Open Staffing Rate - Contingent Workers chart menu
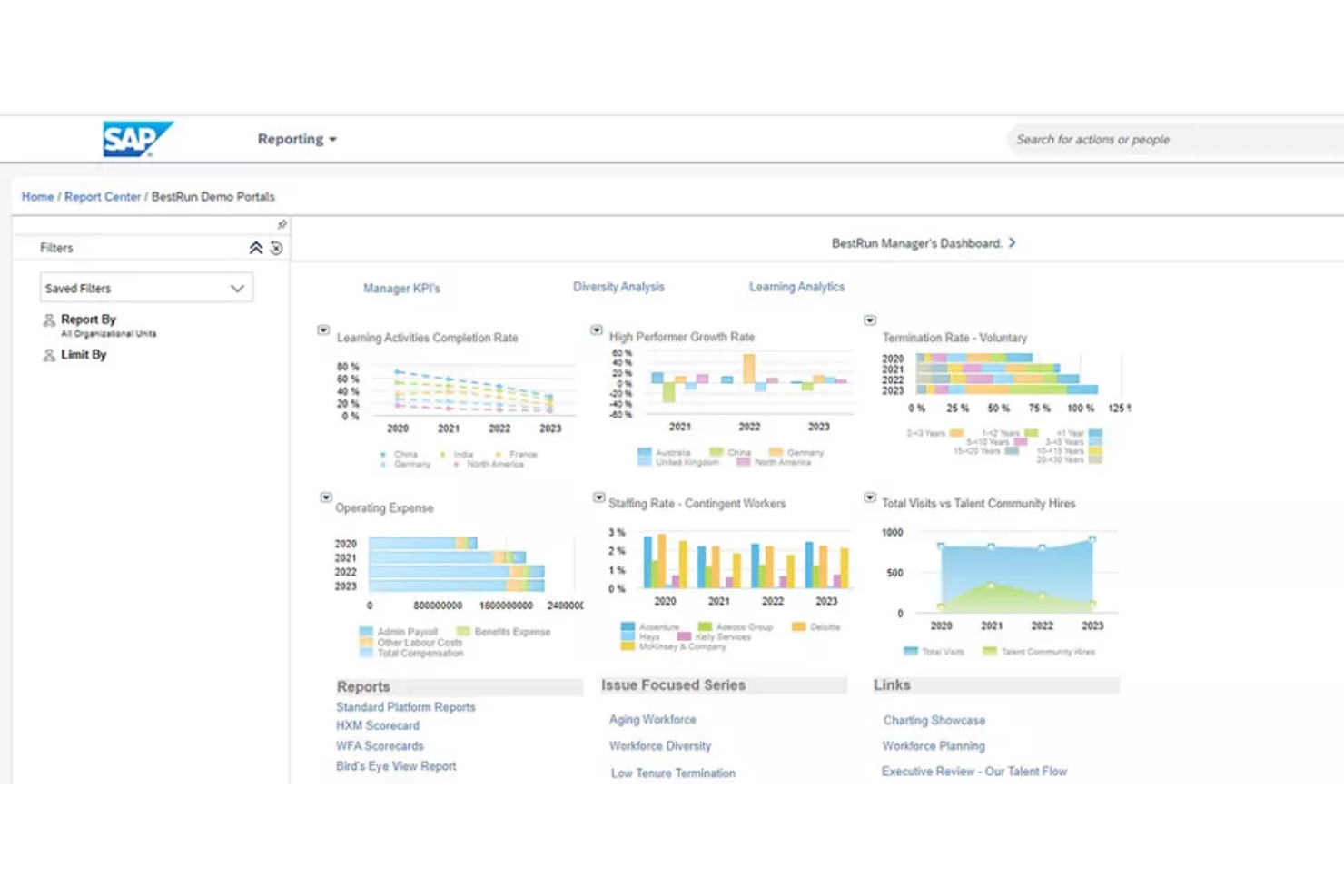The height and width of the screenshot is (896, 1344). [599, 497]
